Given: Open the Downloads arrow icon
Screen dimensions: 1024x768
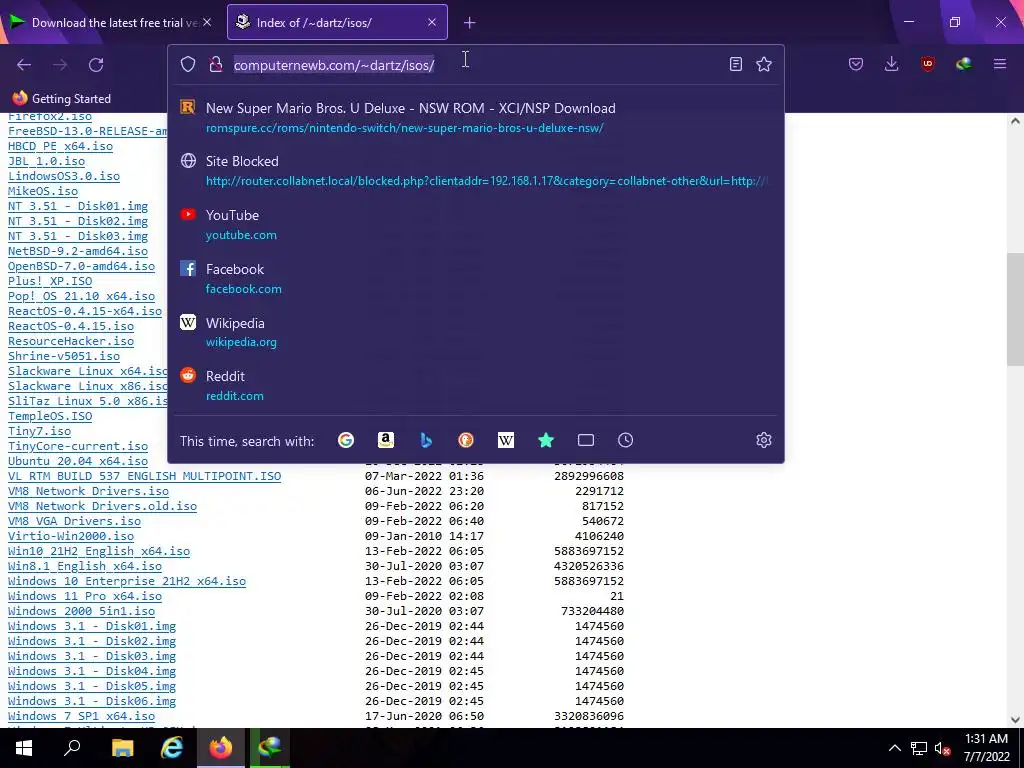Looking at the screenshot, I should point(891,64).
